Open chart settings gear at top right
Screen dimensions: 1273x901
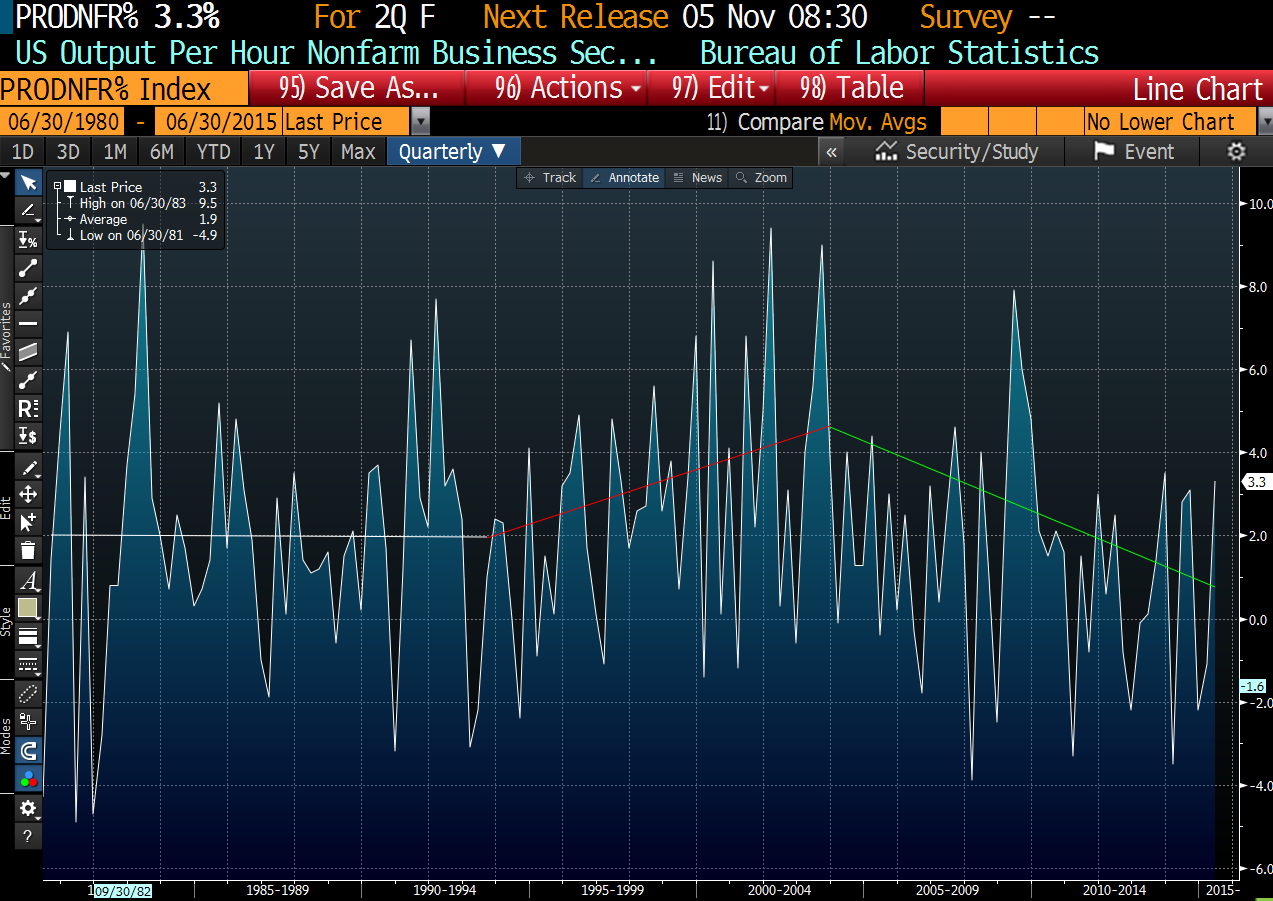coord(1236,152)
